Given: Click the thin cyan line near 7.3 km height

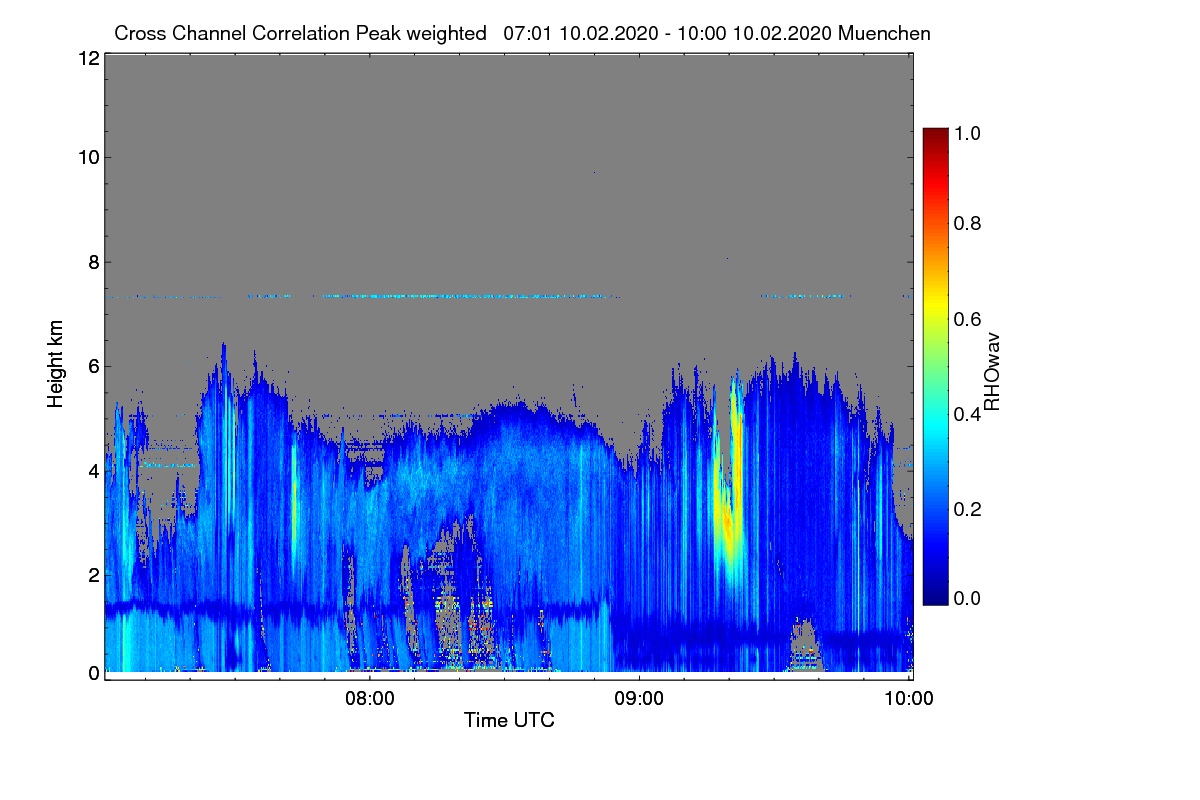Looking at the screenshot, I should 465,296.
